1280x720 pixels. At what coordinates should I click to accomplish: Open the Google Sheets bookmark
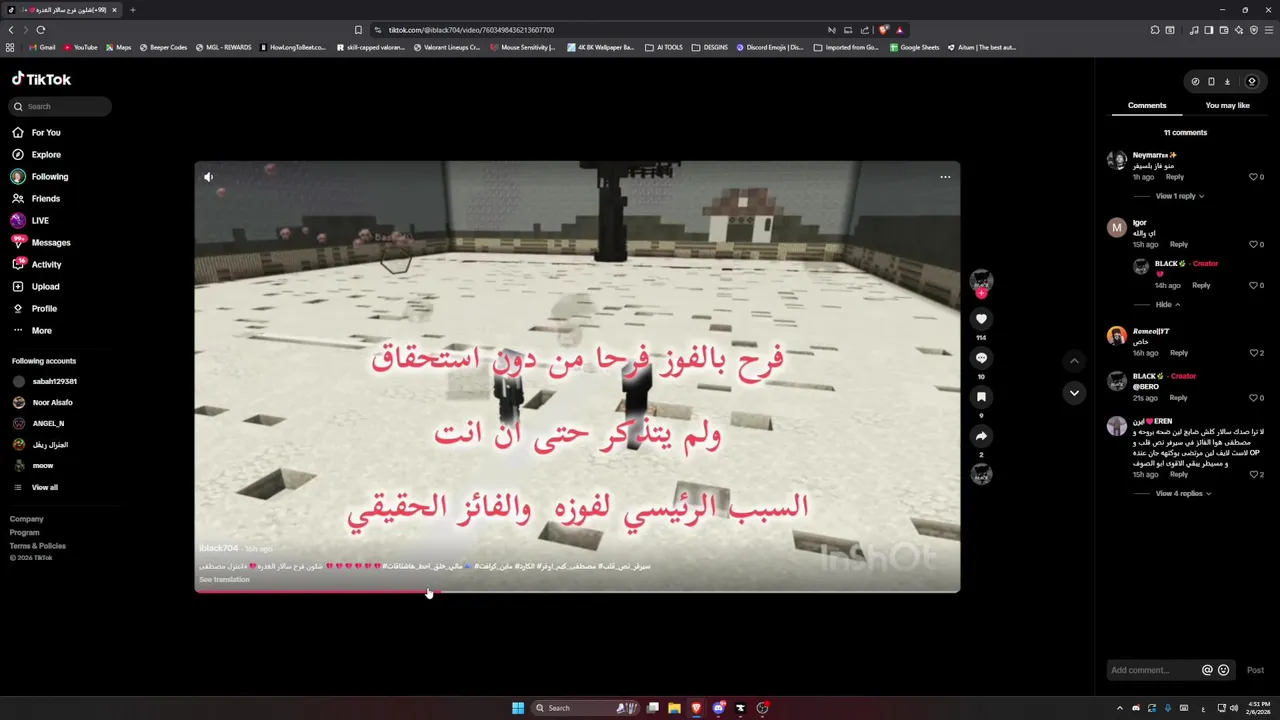[x=914, y=47]
